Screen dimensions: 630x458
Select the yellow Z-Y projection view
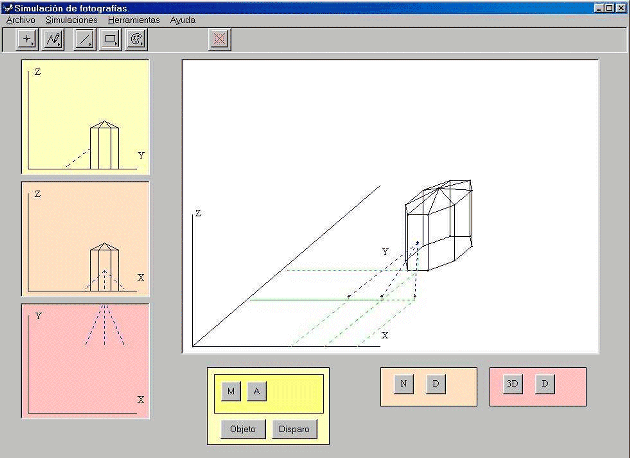(x=86, y=117)
